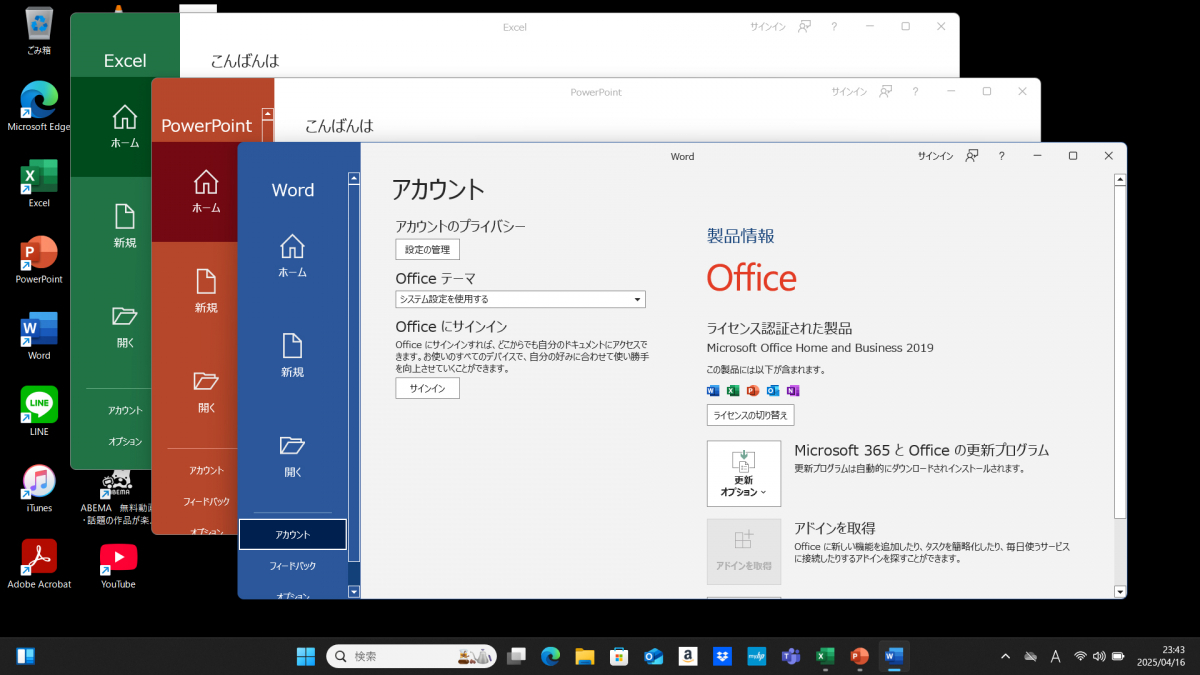The height and width of the screenshot is (675, 1200).
Task: Open Outlook from the taskbar
Action: click(654, 656)
